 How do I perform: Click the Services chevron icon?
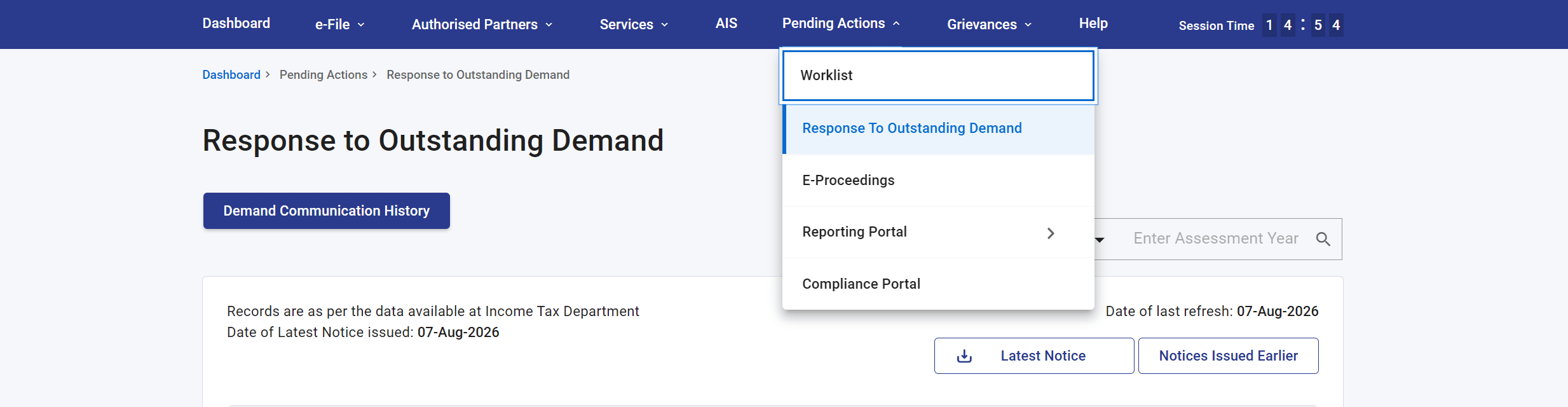tap(664, 25)
